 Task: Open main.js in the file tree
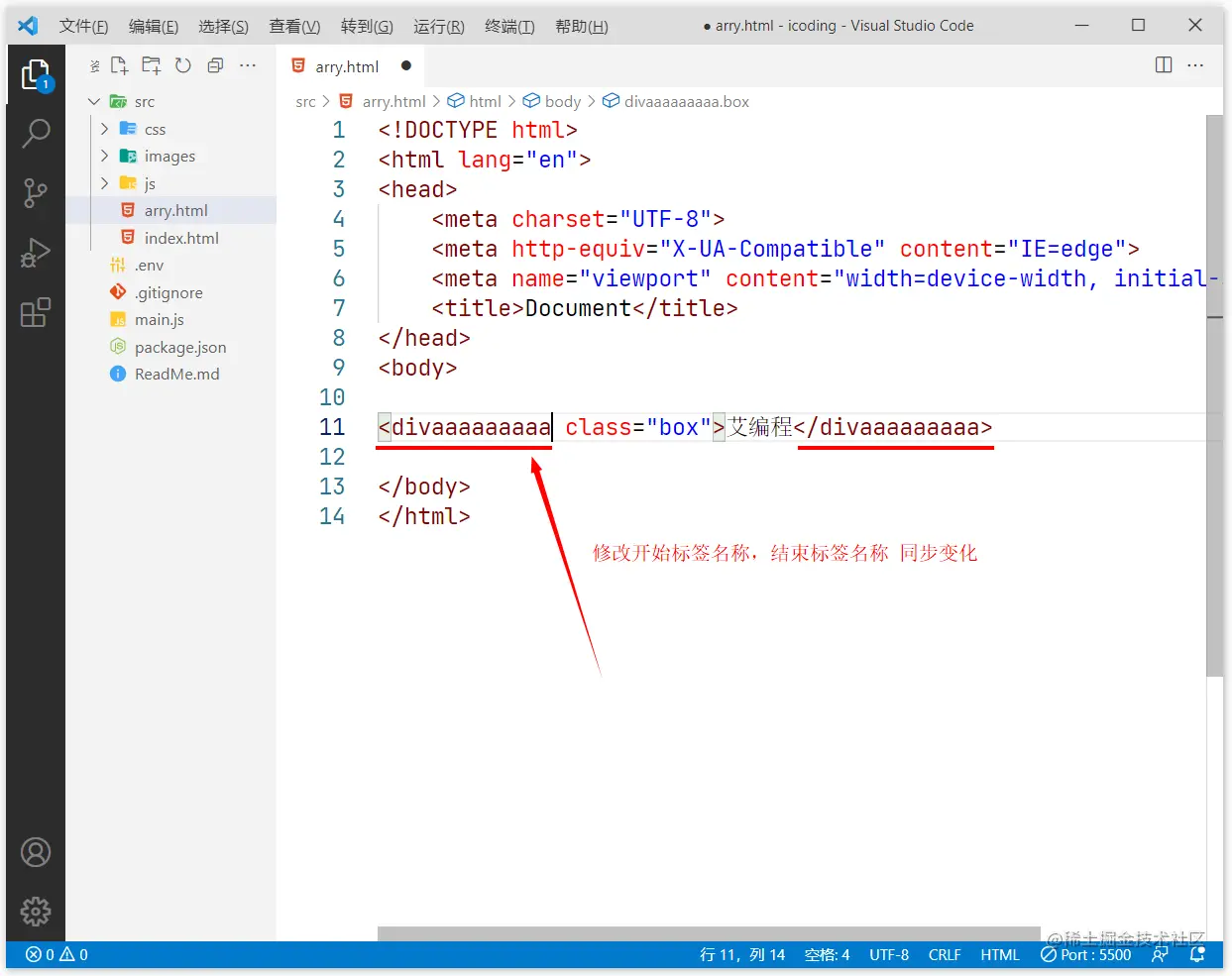(170, 319)
